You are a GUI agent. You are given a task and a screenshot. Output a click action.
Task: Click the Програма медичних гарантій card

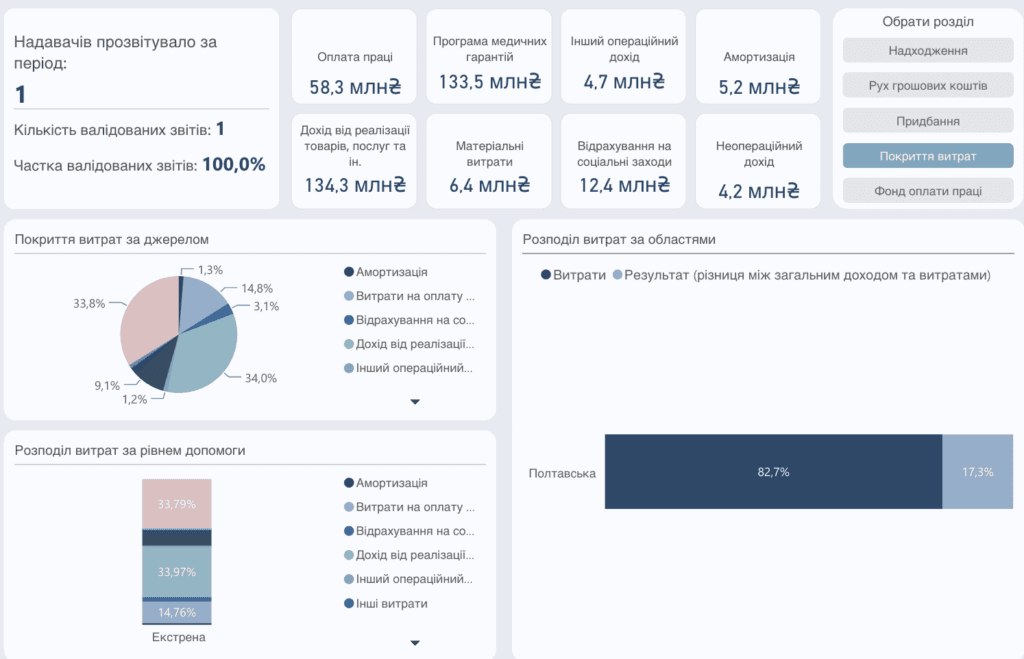[489, 57]
